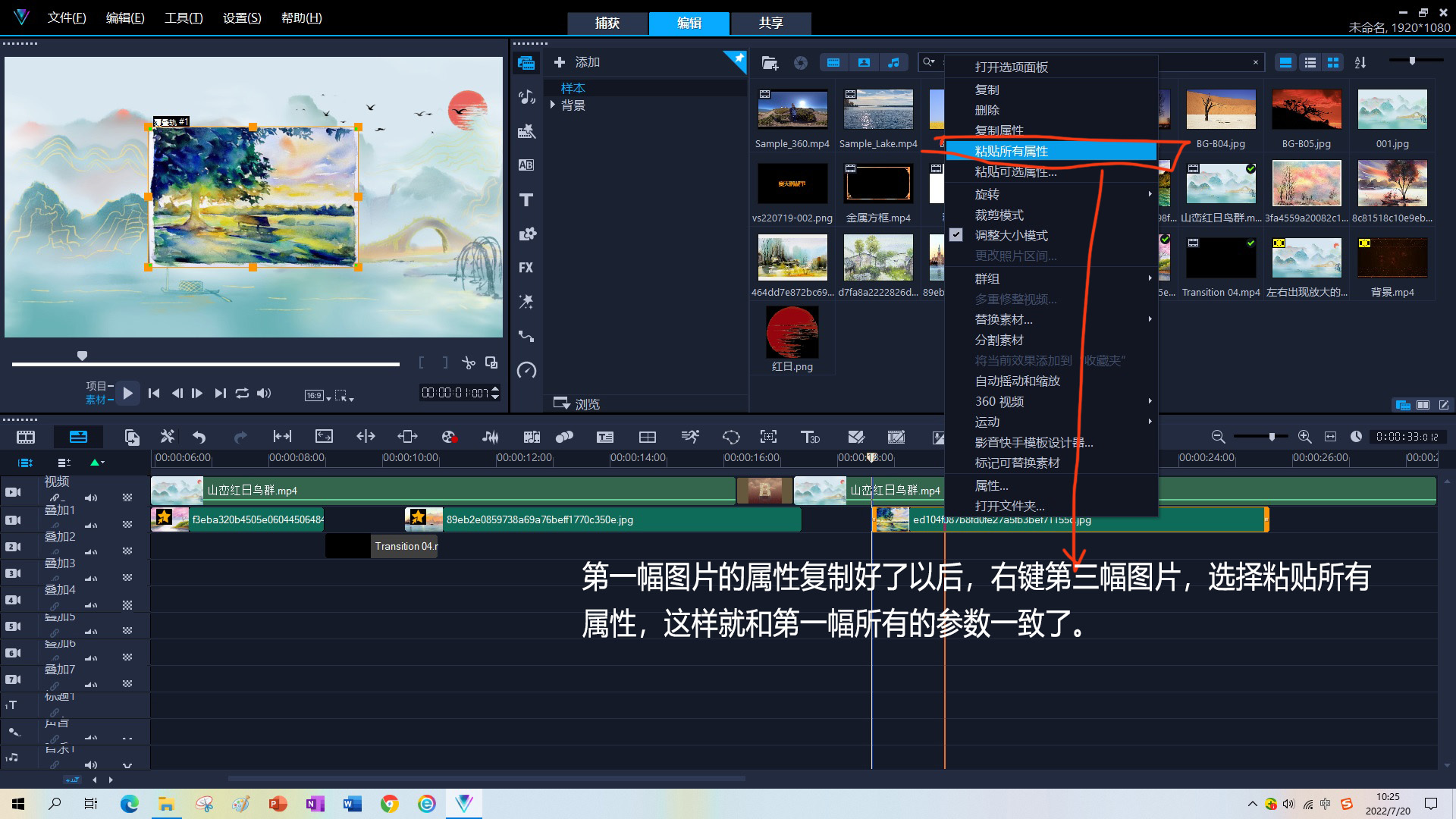This screenshot has height=819, width=1456.
Task: Click the thumbnail size slider
Action: (x=1412, y=61)
